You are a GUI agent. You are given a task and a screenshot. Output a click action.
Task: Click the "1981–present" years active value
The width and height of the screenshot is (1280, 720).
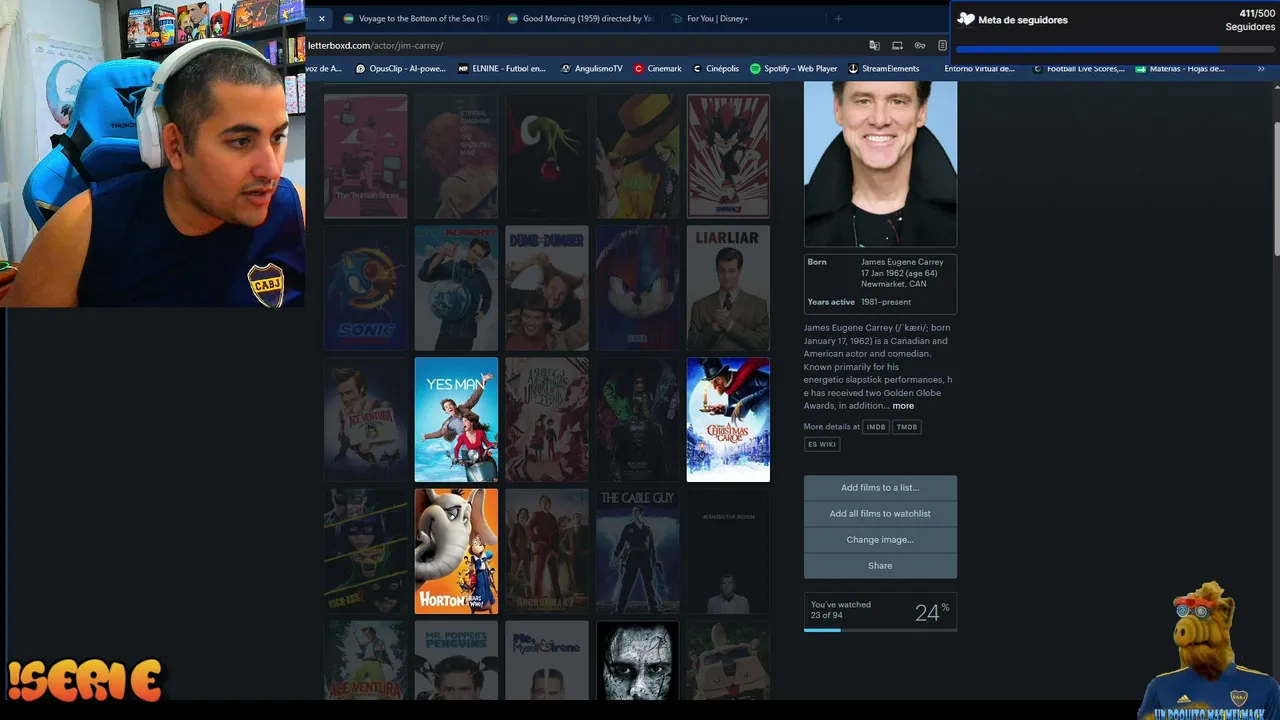(886, 302)
